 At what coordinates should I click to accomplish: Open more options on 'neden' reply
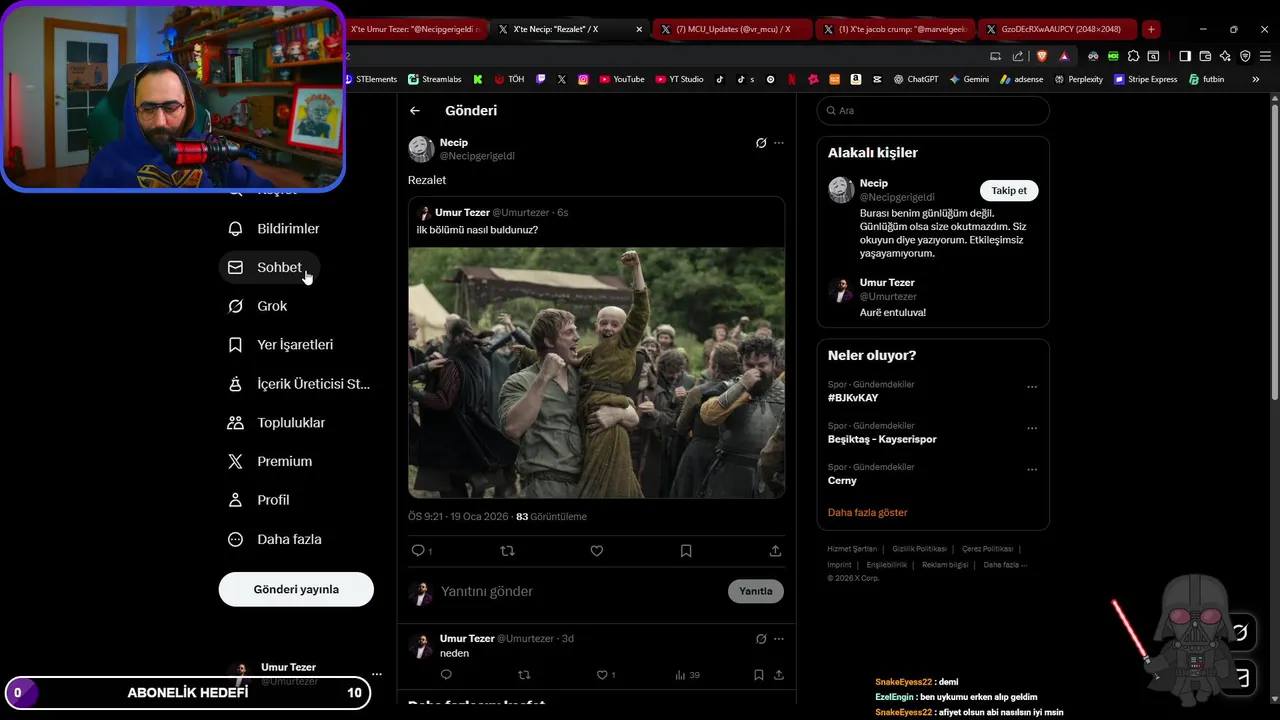[x=779, y=639]
